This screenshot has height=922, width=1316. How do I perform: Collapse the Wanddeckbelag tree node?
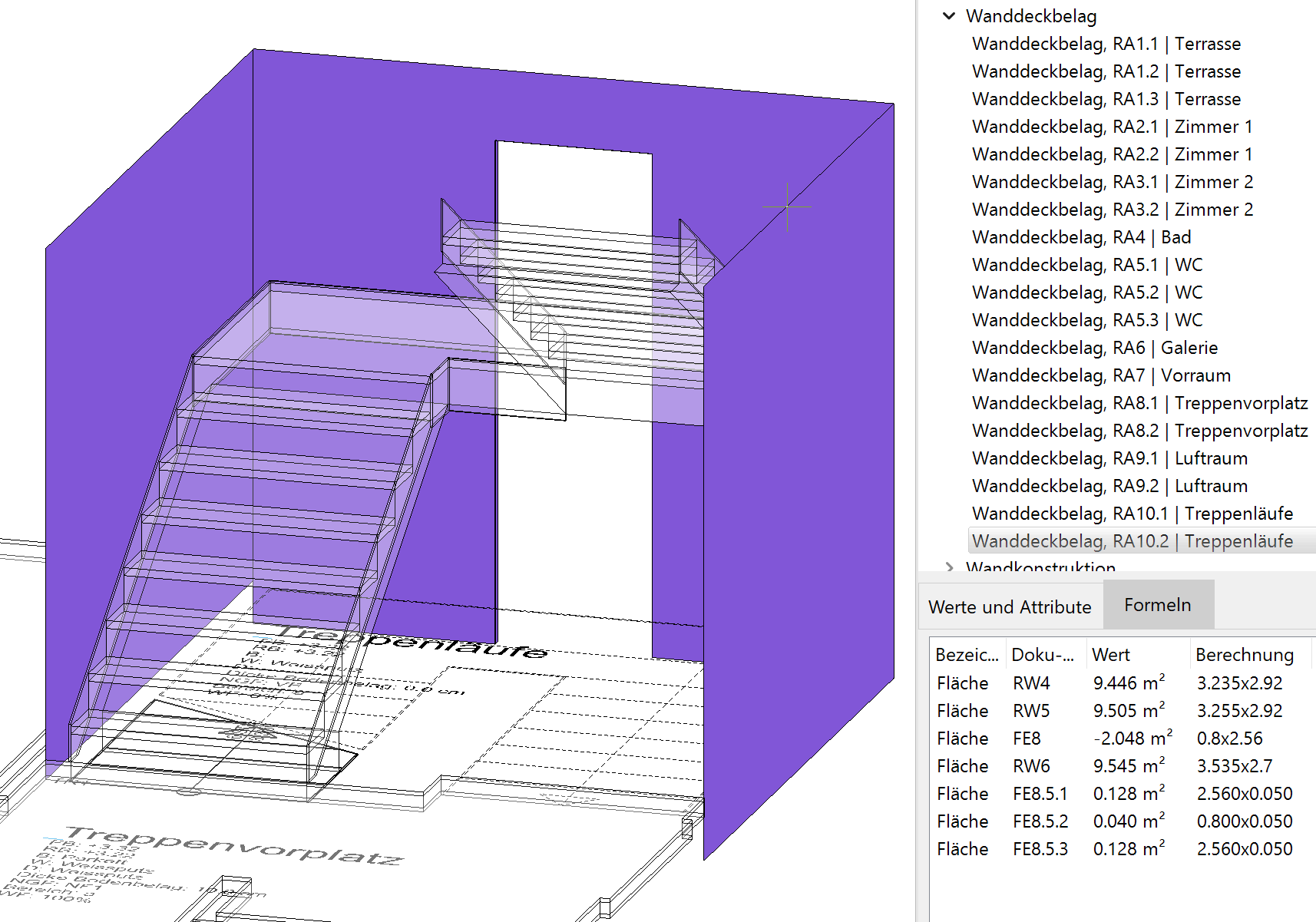coord(949,16)
